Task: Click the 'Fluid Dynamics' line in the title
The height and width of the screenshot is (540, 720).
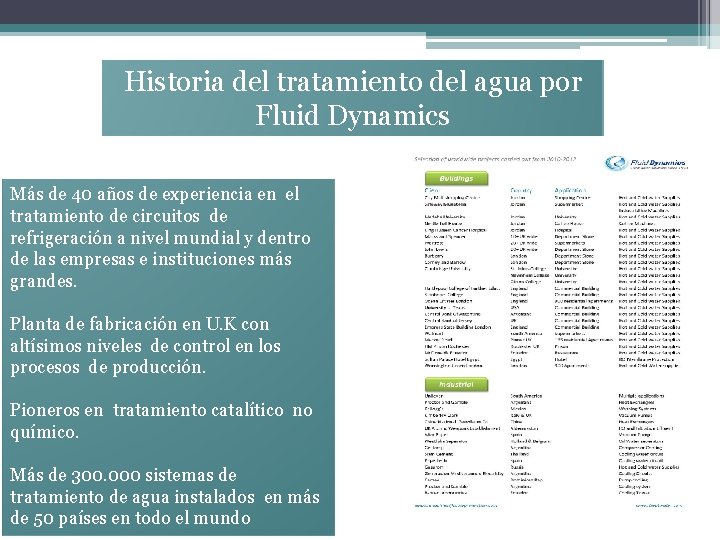Action: 353,115
